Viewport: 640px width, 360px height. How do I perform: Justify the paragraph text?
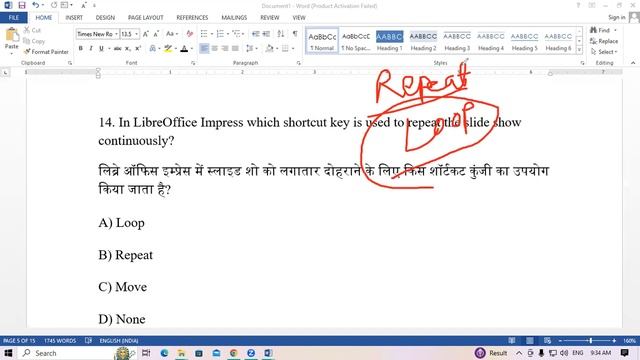235,49
